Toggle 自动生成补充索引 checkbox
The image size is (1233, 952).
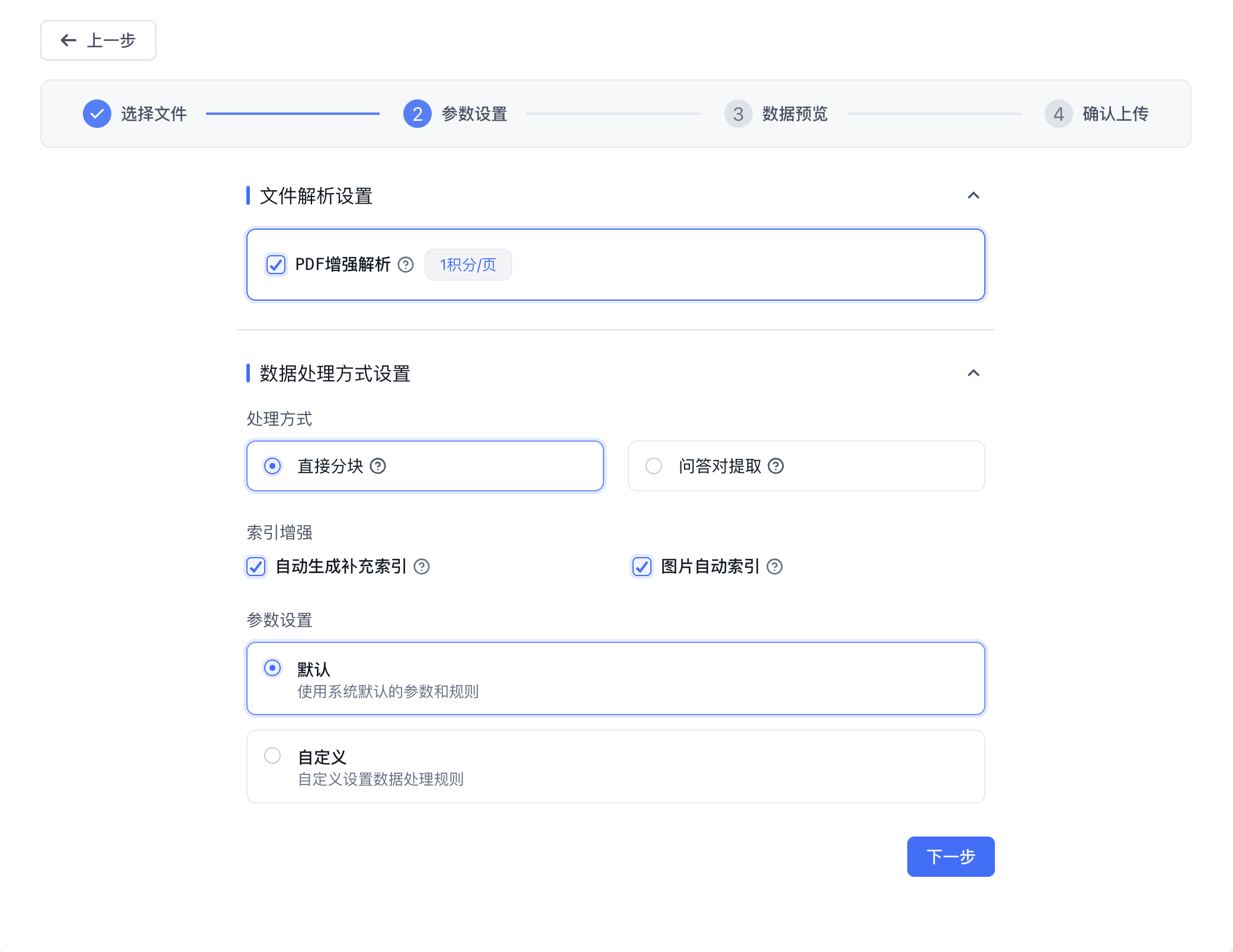tap(256, 567)
